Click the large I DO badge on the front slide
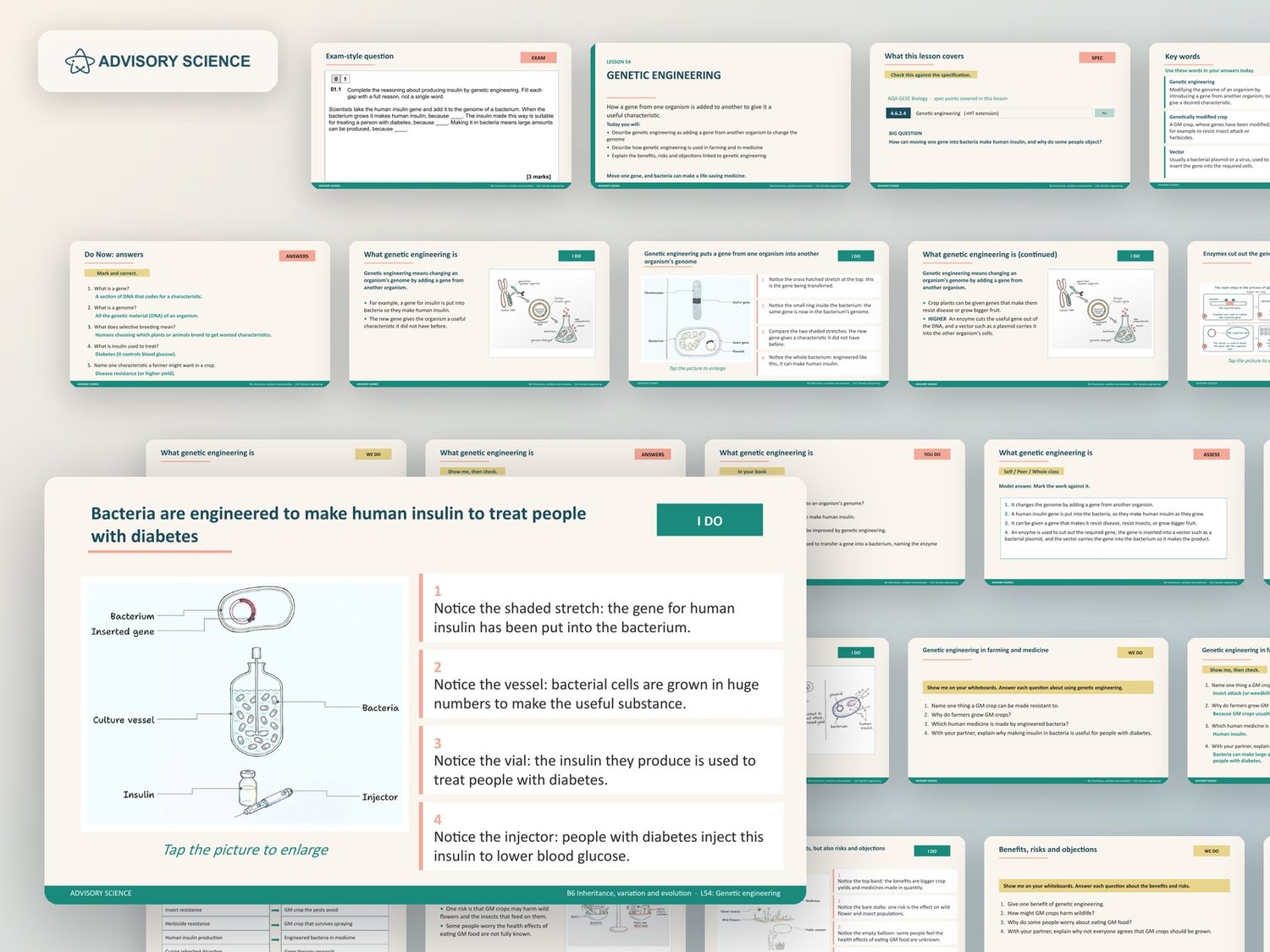Image resolution: width=1270 pixels, height=952 pixels. tap(710, 520)
